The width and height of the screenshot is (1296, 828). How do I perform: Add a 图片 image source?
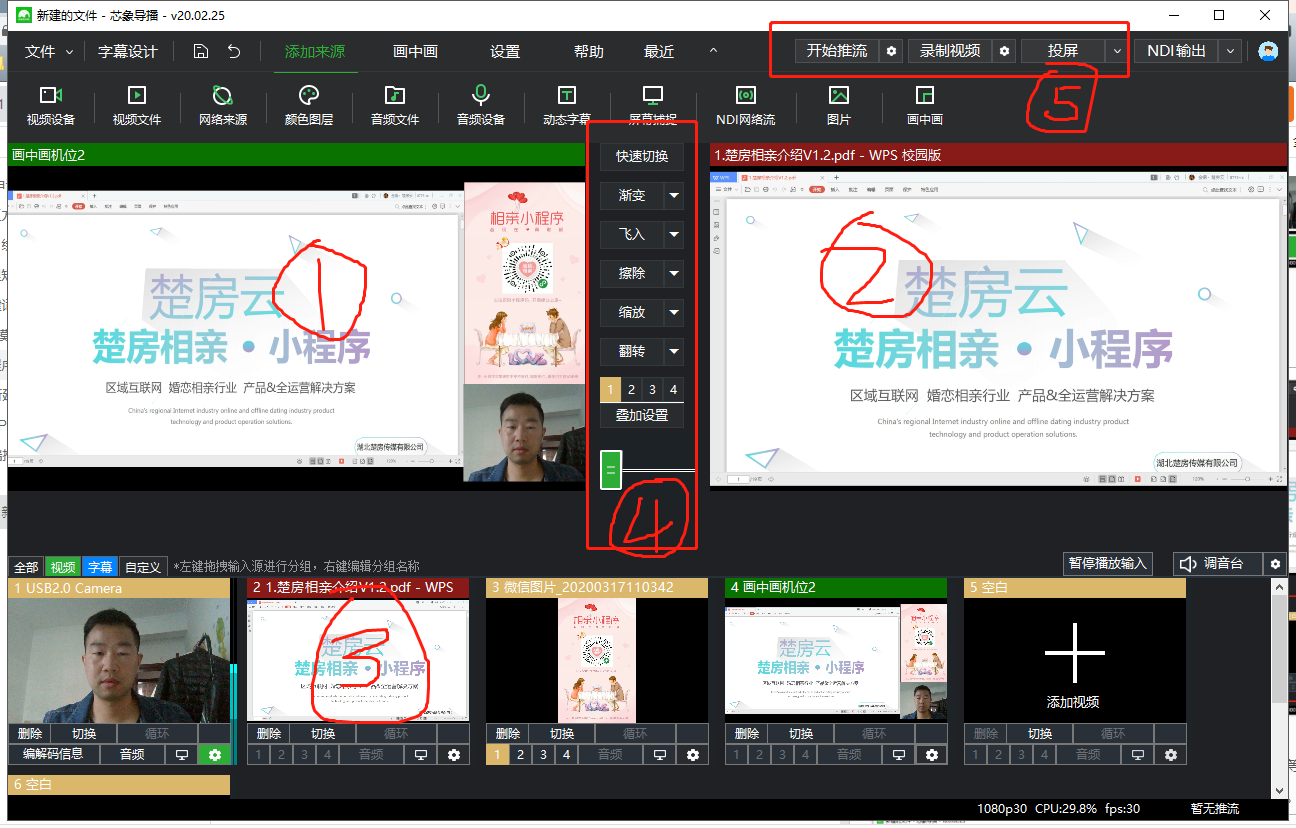(x=839, y=105)
